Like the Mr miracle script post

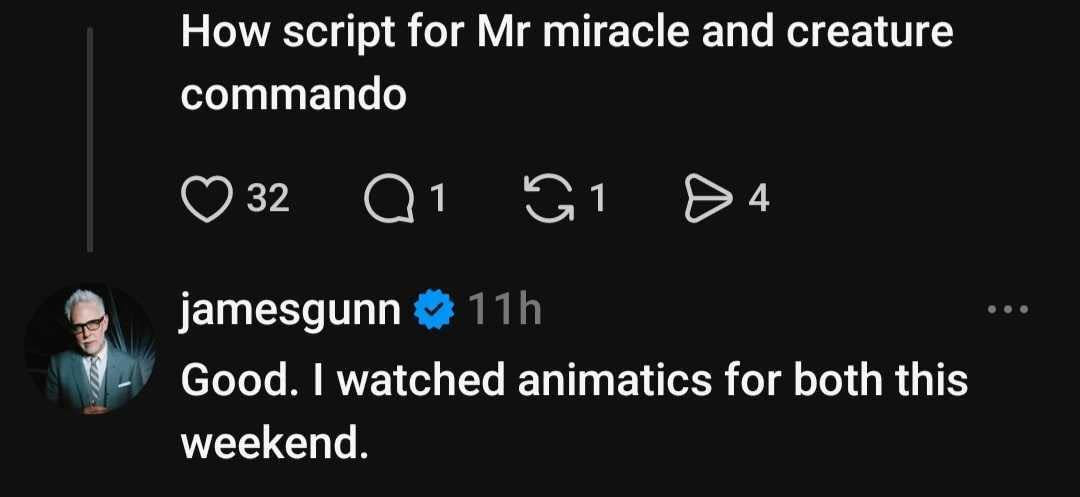pyautogui.click(x=205, y=199)
